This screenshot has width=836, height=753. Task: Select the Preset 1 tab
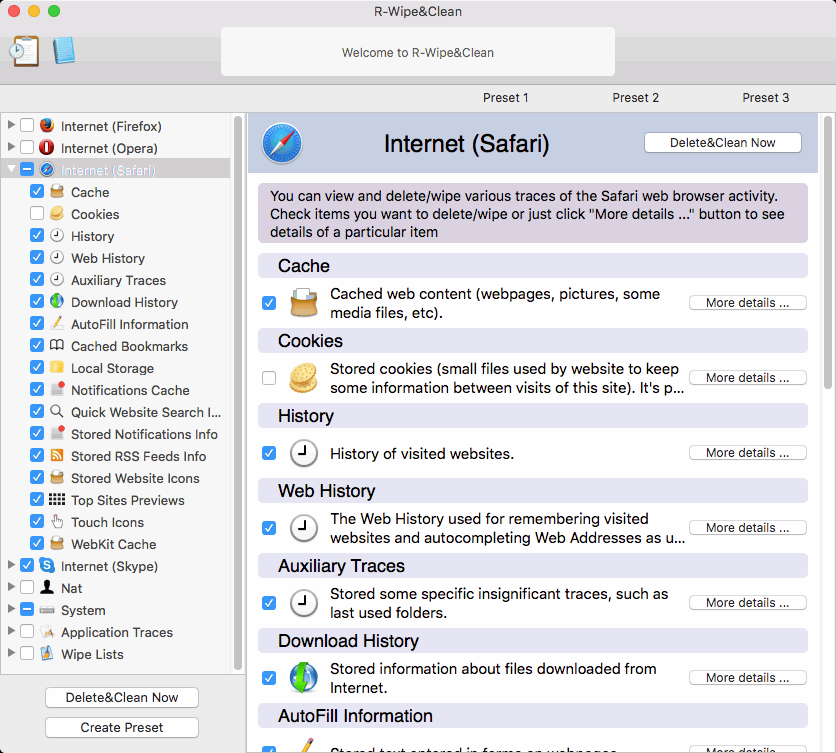pos(505,98)
